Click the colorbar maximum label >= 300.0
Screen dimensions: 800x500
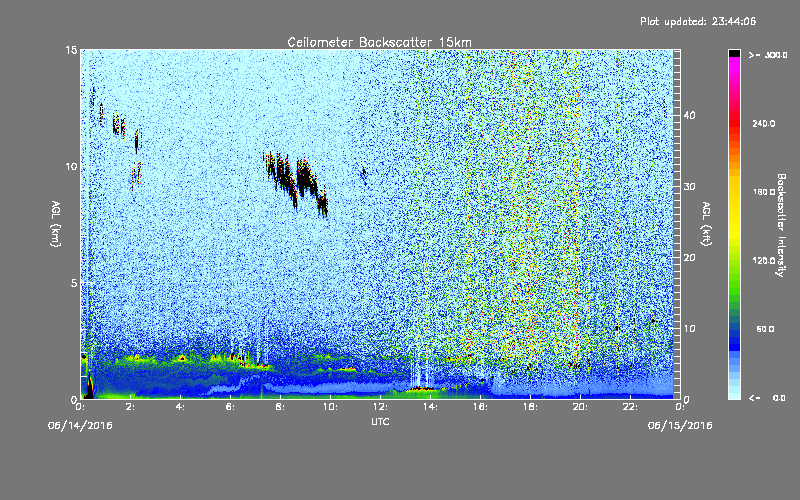pos(768,55)
